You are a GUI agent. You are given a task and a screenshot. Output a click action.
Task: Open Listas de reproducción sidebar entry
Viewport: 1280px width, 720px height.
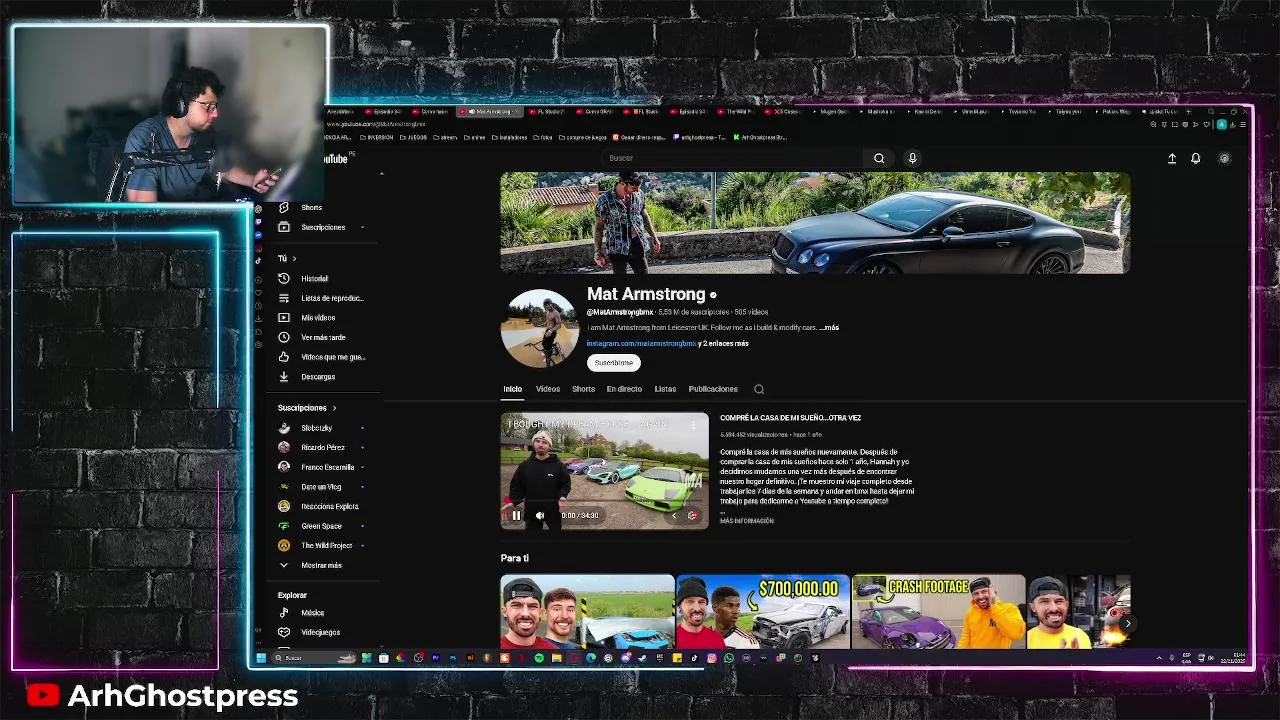click(x=332, y=298)
